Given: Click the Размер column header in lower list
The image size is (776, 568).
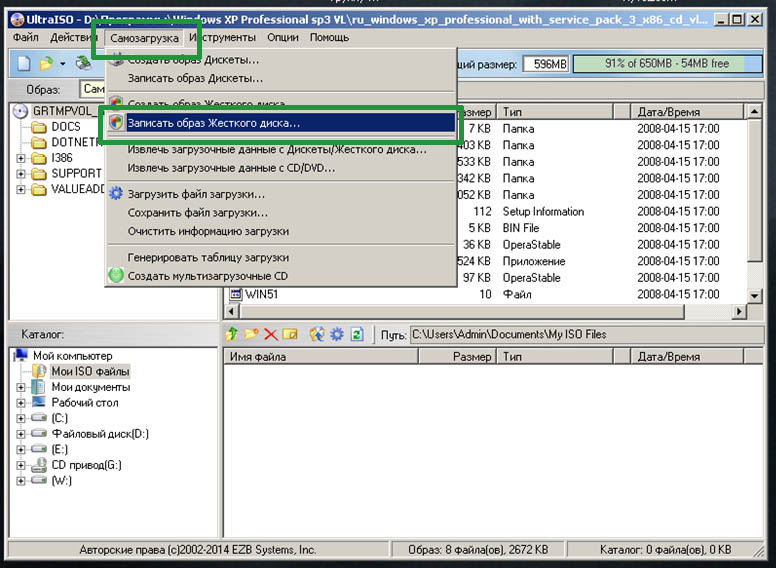Looking at the screenshot, I should pos(457,357).
